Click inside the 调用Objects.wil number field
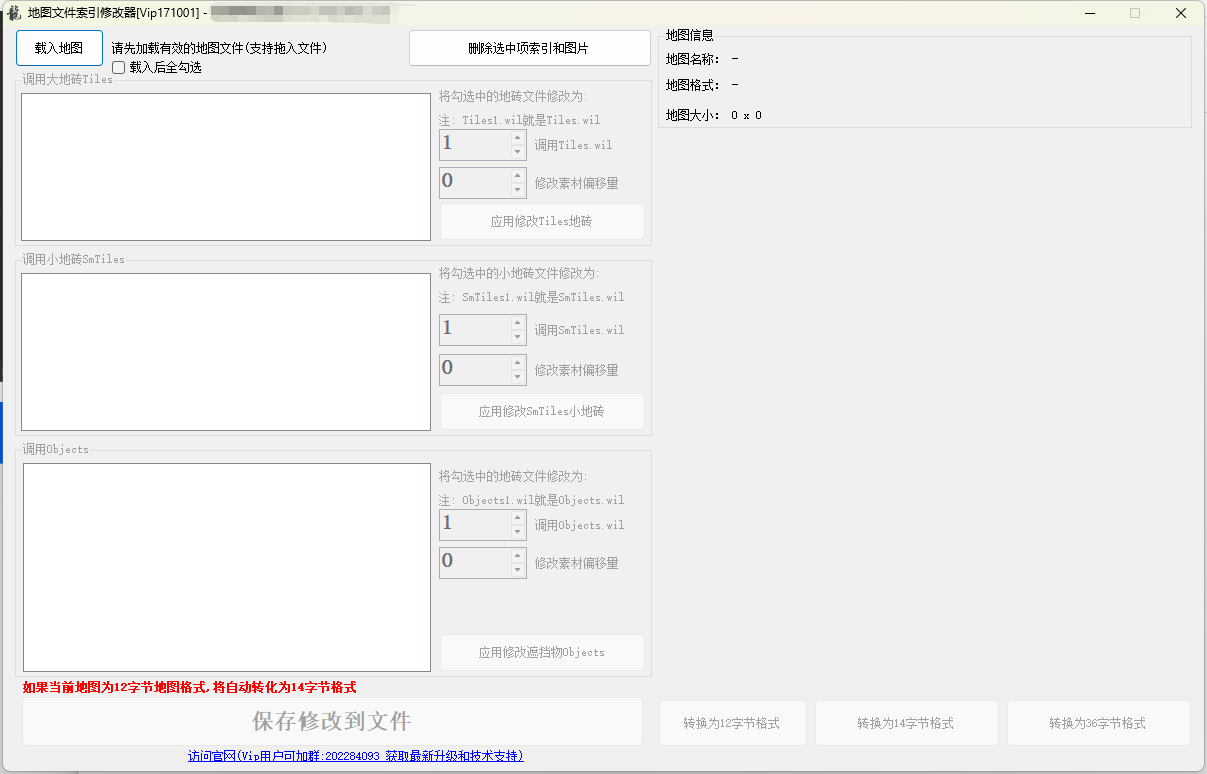 (470, 524)
